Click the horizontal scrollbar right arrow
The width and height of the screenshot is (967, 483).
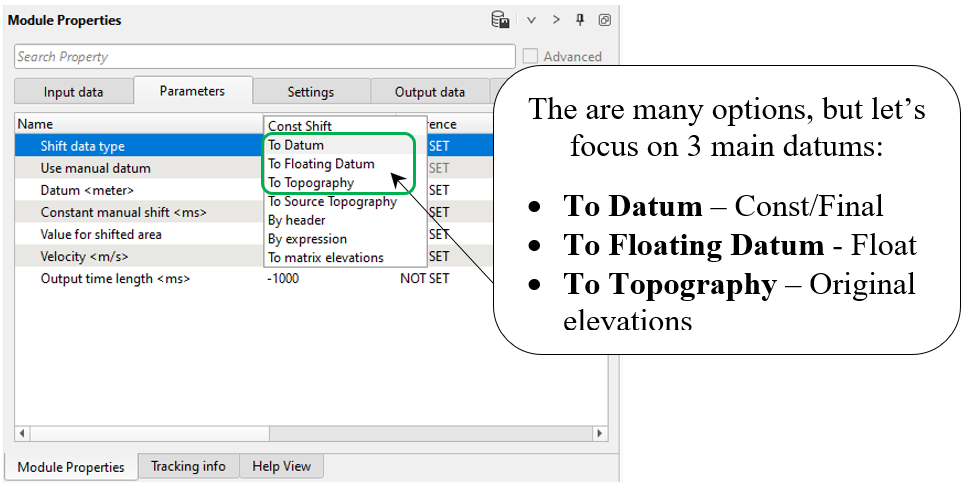click(600, 433)
